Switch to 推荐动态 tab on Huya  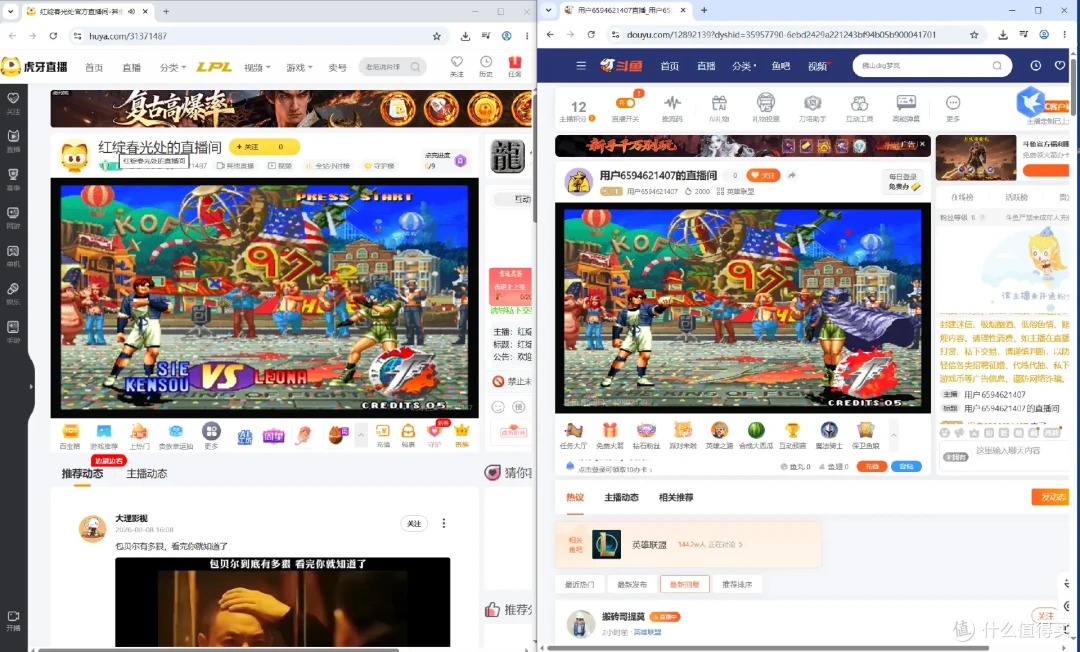pyautogui.click(x=83, y=473)
